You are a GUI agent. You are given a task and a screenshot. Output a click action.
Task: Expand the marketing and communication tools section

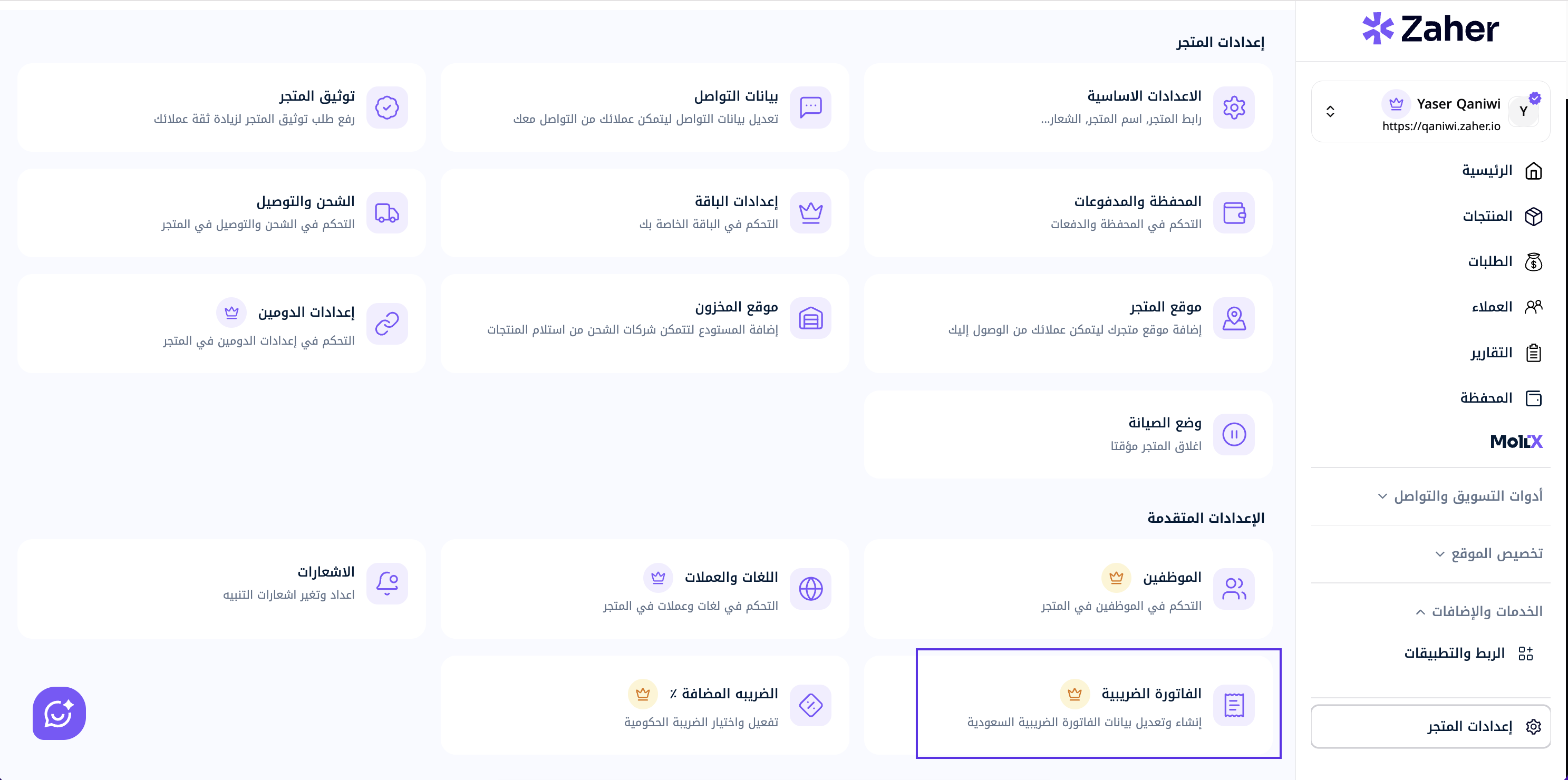coord(1459,496)
